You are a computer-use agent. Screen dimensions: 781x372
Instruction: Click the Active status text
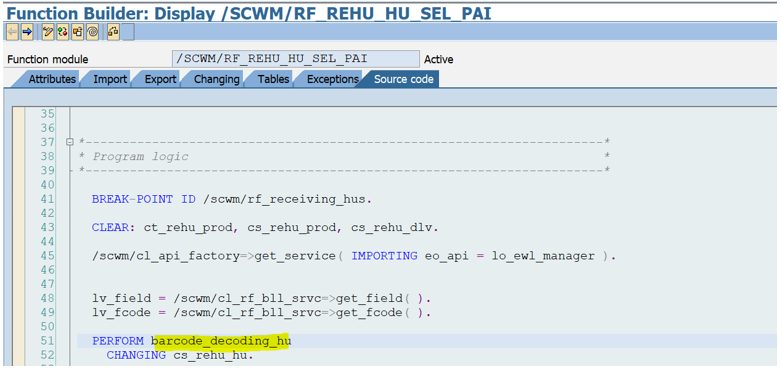coord(438,59)
